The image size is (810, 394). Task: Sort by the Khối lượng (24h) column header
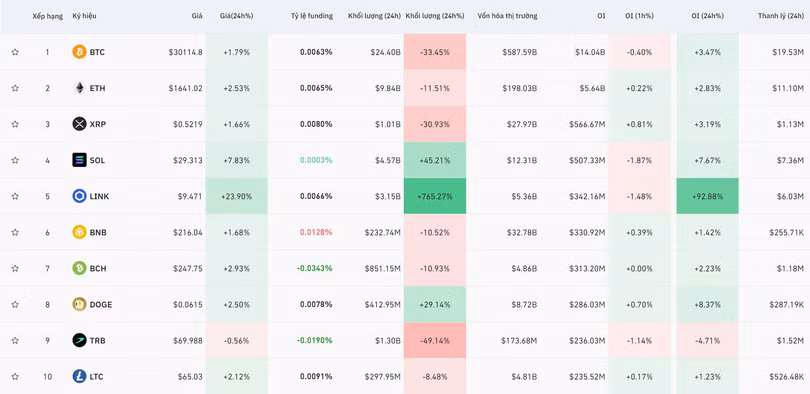[375, 16]
